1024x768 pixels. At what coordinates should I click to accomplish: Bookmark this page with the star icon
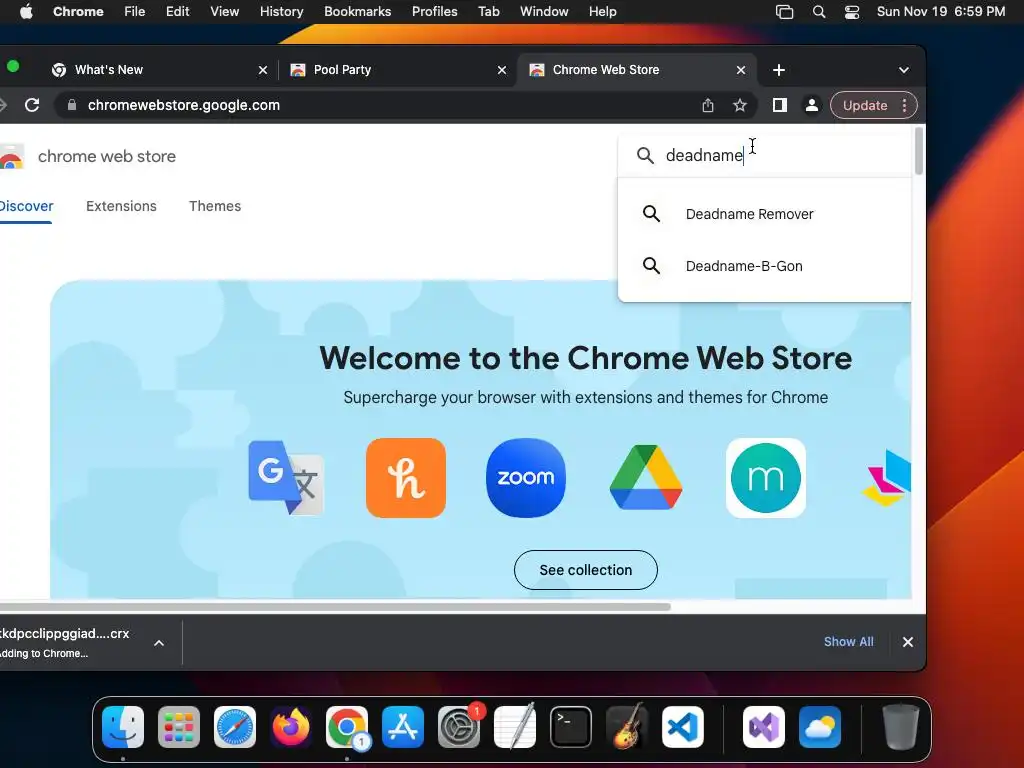(739, 105)
